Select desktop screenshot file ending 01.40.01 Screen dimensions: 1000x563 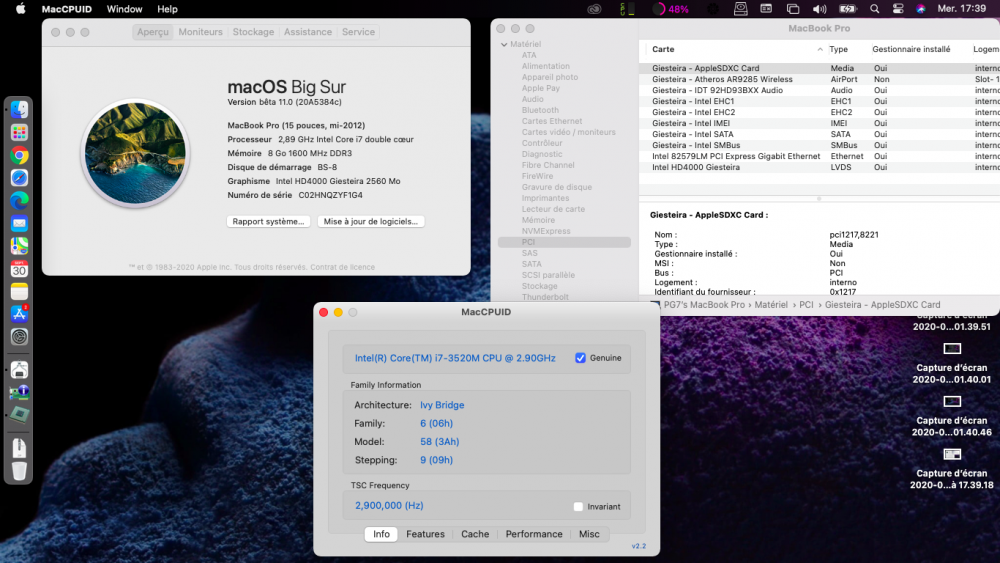[x=952, y=363]
